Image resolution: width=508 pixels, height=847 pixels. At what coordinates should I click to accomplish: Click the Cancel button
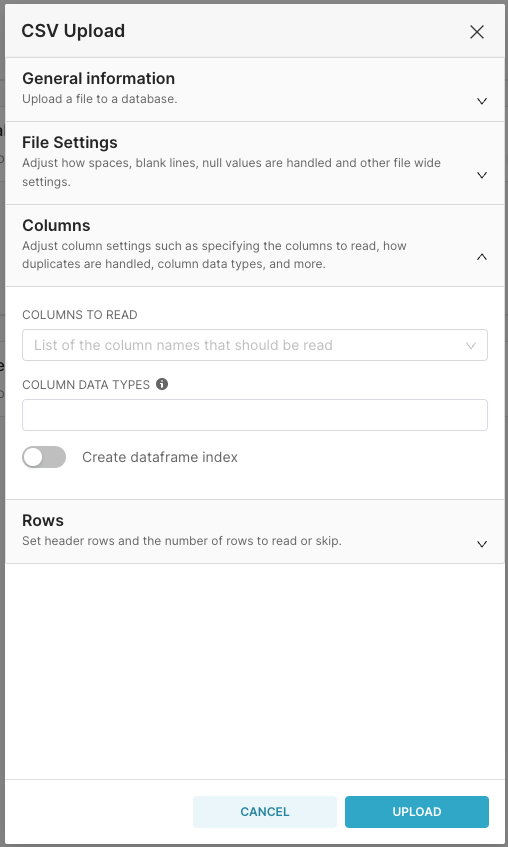[265, 811]
